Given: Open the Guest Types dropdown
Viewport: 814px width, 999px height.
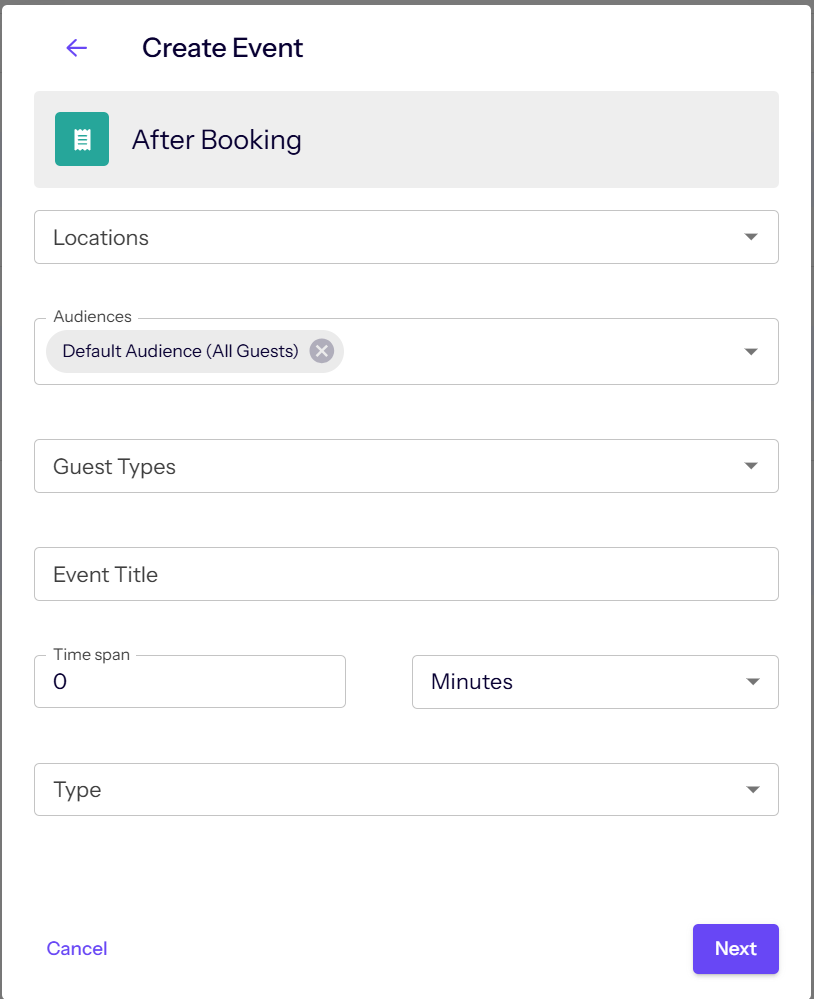Looking at the screenshot, I should tap(406, 466).
